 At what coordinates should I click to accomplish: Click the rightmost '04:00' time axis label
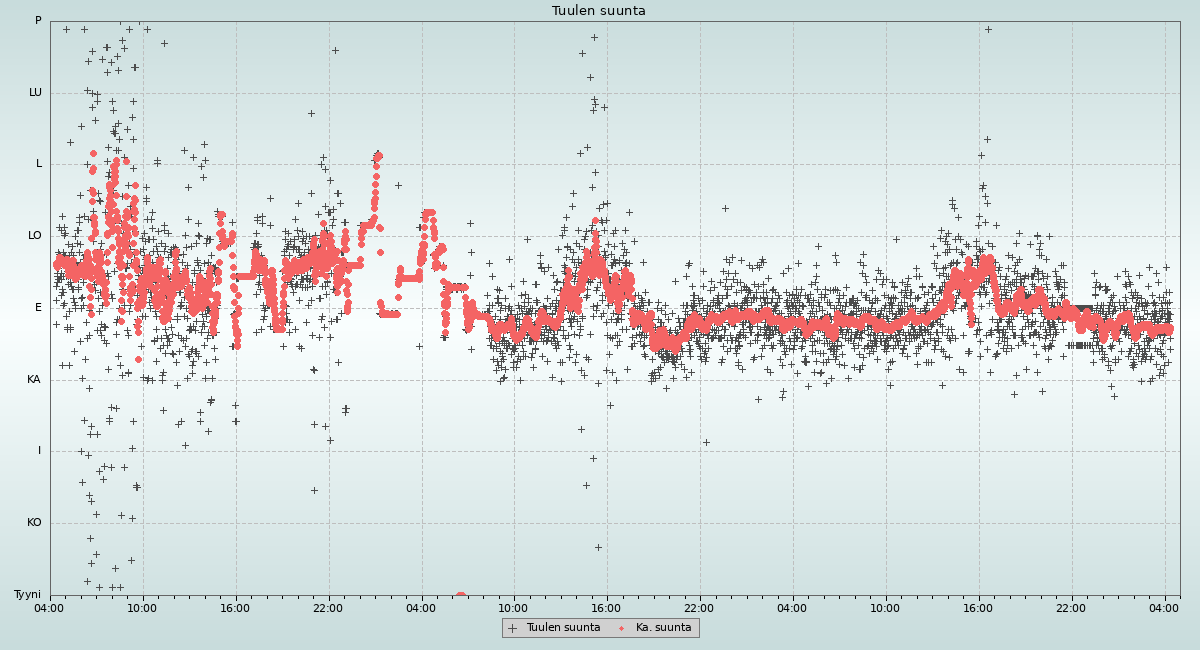tap(1164, 607)
